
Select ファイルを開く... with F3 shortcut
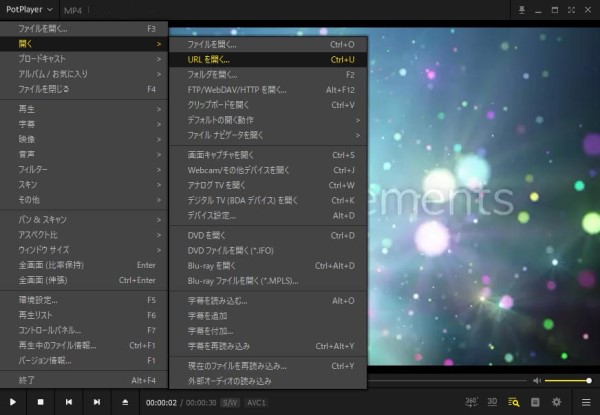(x=84, y=29)
